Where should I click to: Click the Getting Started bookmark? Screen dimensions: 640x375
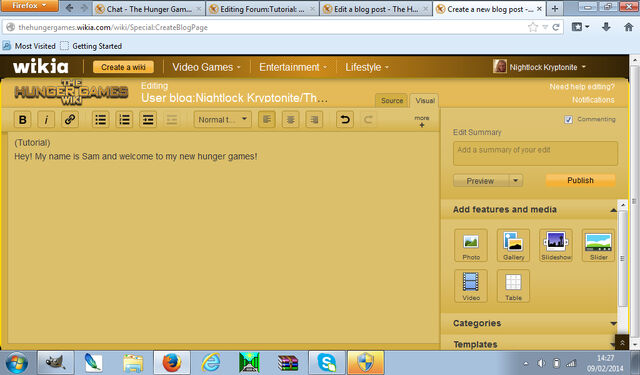(91, 46)
